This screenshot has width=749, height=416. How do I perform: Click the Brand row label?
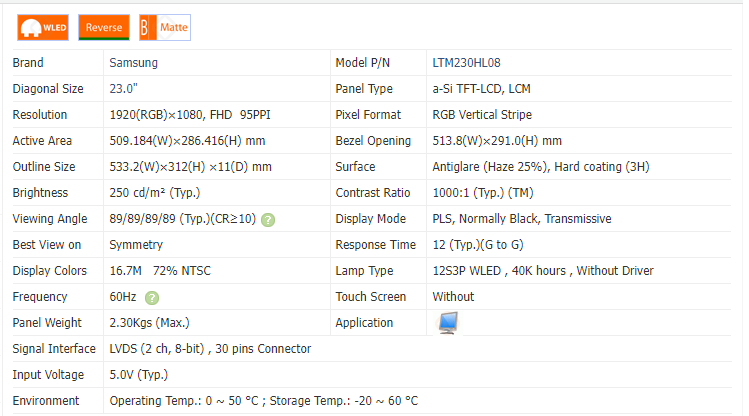(x=28, y=63)
